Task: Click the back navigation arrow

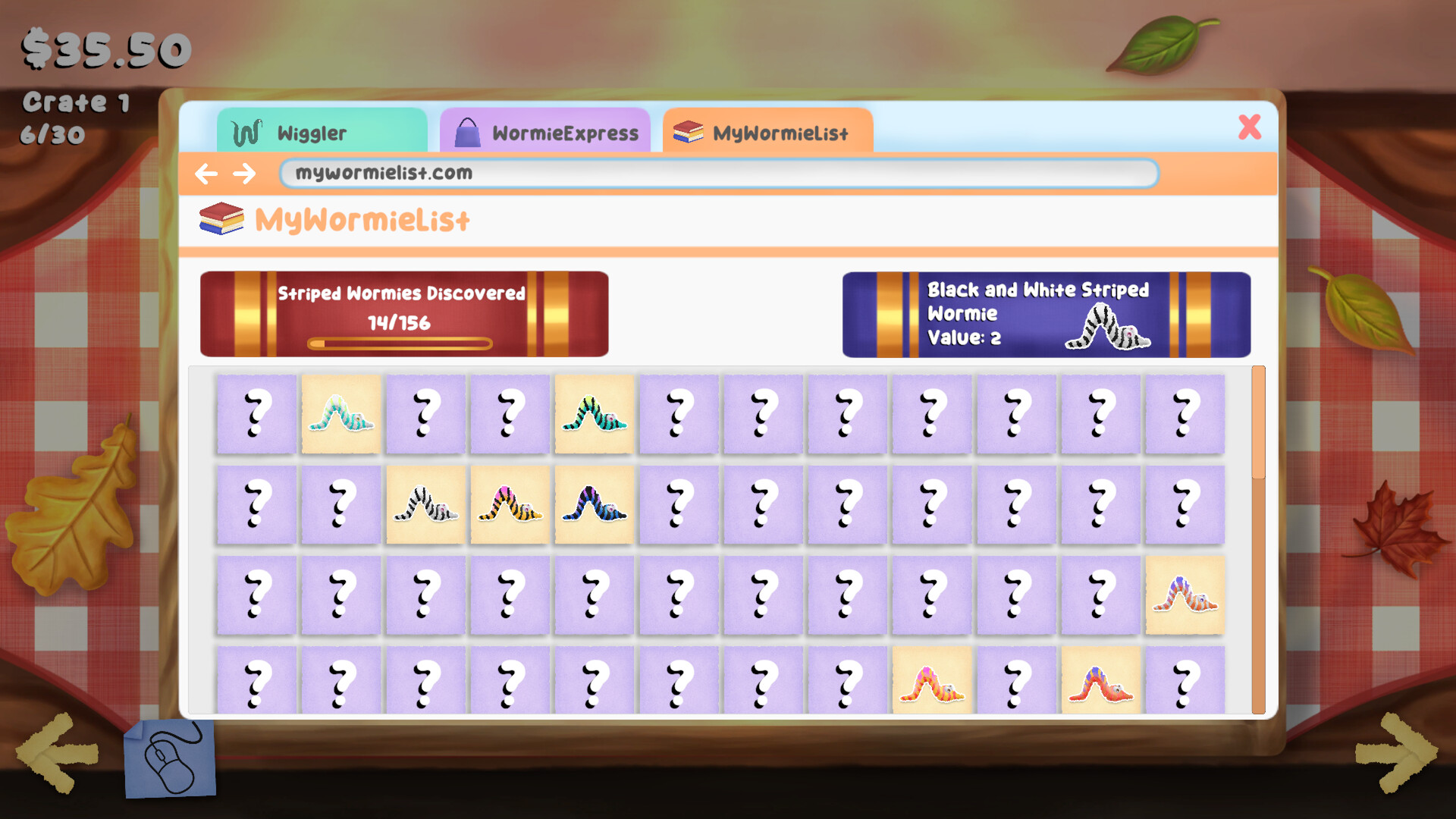Action: coord(206,174)
